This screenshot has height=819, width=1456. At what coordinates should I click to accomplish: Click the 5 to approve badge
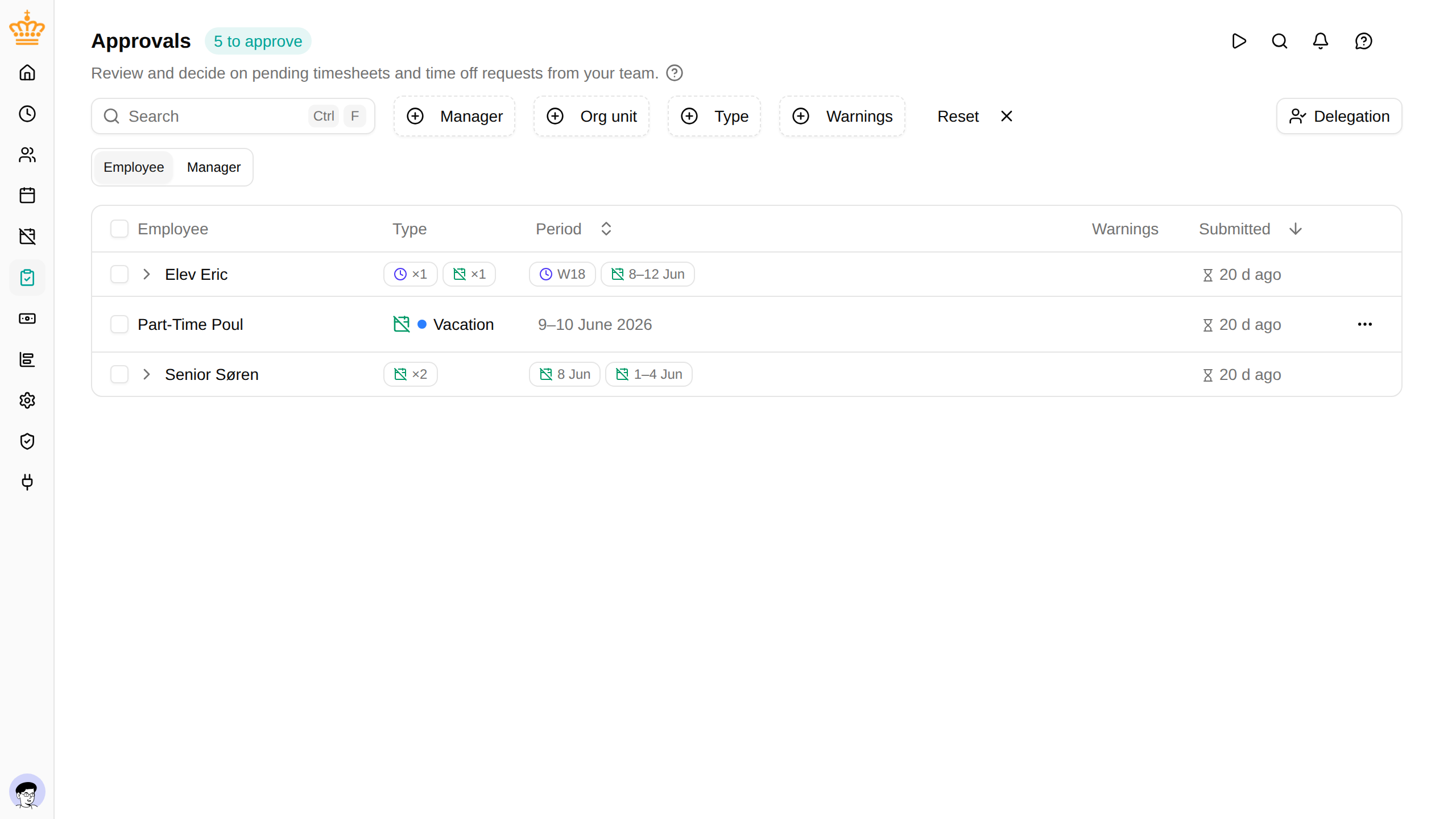pyautogui.click(x=258, y=41)
